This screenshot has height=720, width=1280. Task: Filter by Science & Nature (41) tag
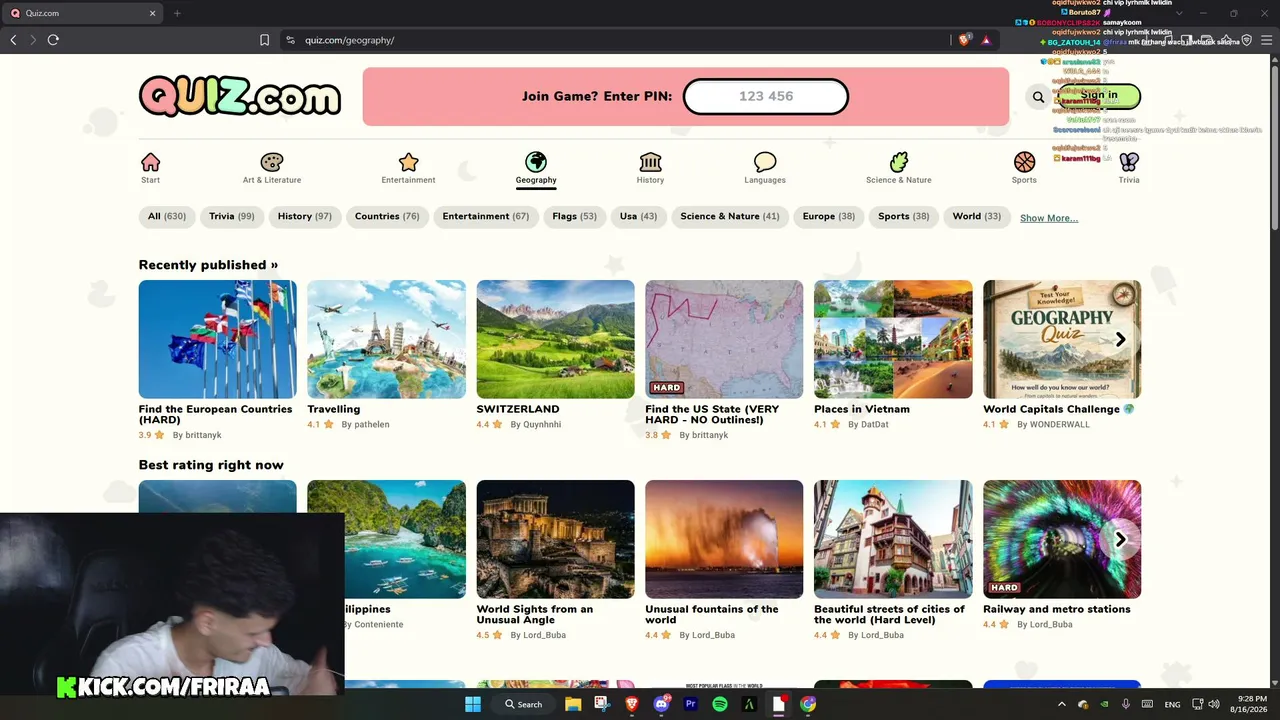(729, 217)
